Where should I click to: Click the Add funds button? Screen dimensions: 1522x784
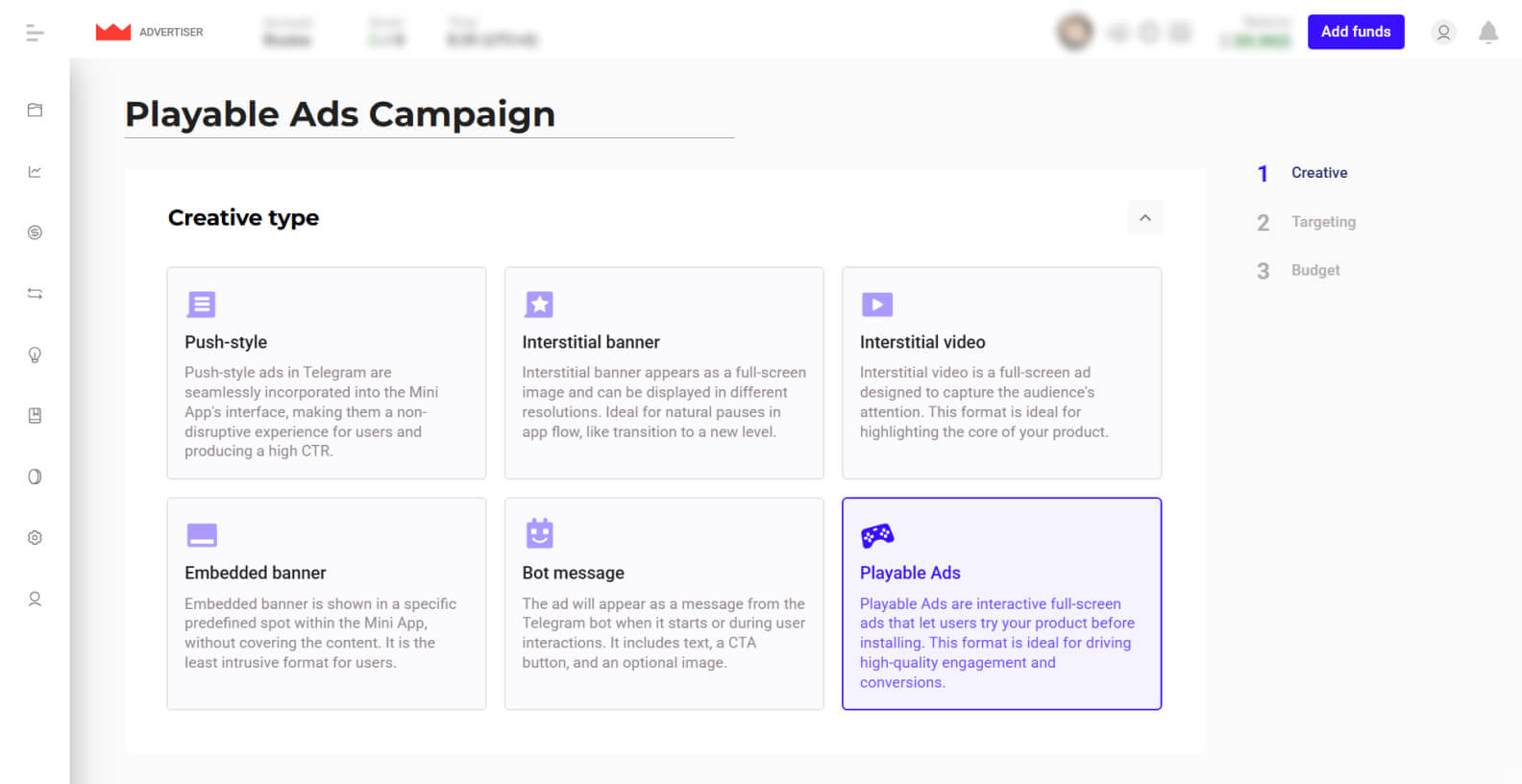(1355, 32)
